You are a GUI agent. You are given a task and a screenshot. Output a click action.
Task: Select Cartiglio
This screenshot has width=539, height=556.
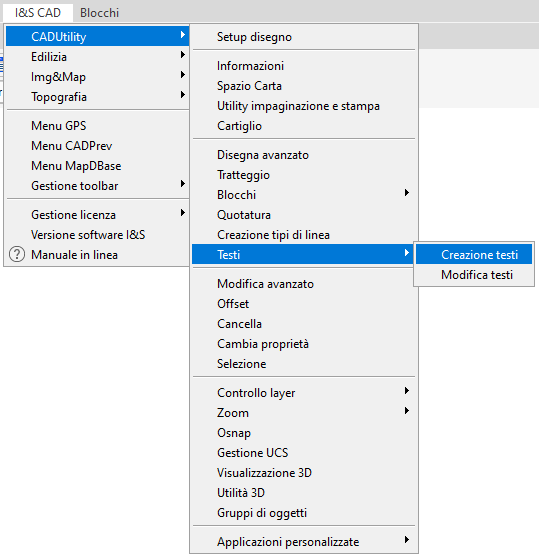click(x=304, y=126)
